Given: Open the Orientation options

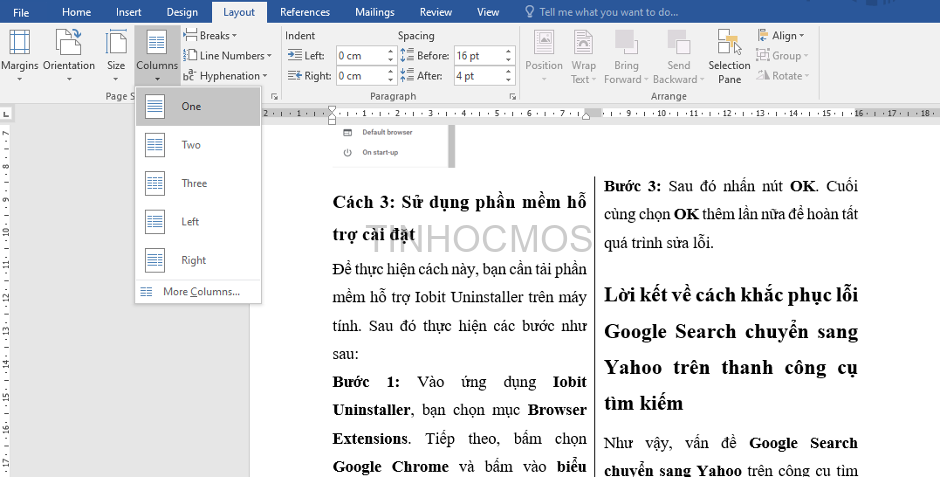Looking at the screenshot, I should click(68, 56).
